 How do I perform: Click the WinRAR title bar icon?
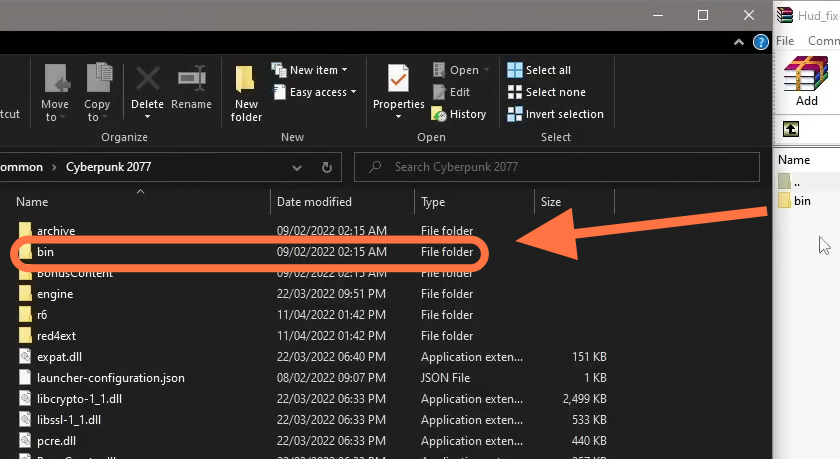(x=785, y=15)
